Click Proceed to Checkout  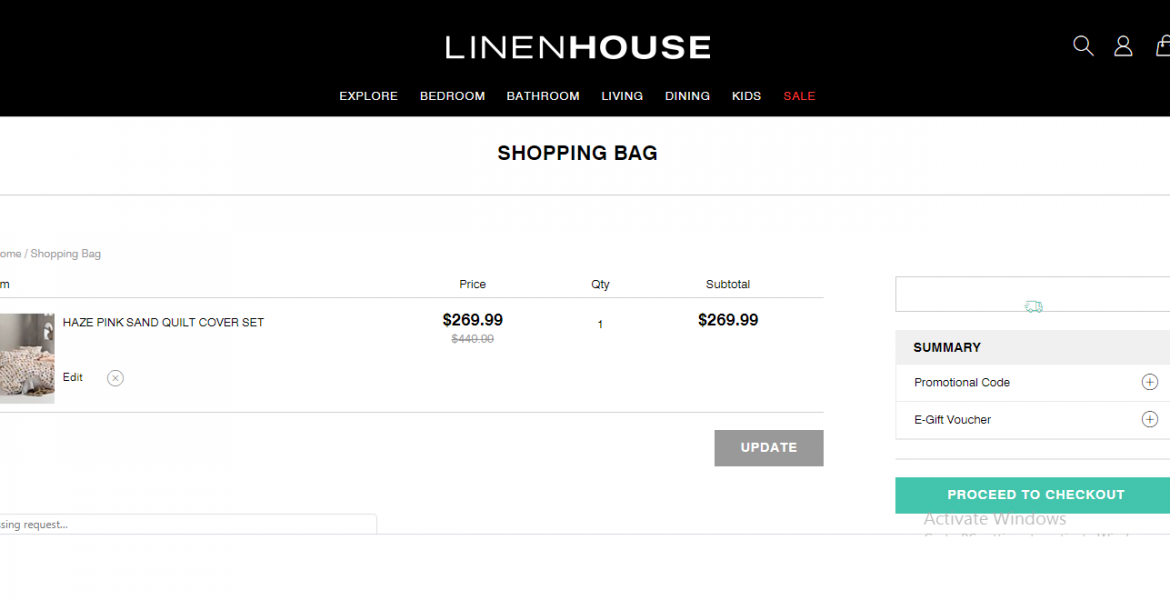click(1035, 495)
